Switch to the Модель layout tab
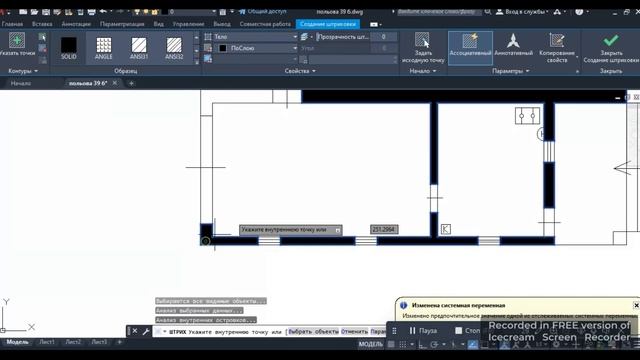 [18, 342]
